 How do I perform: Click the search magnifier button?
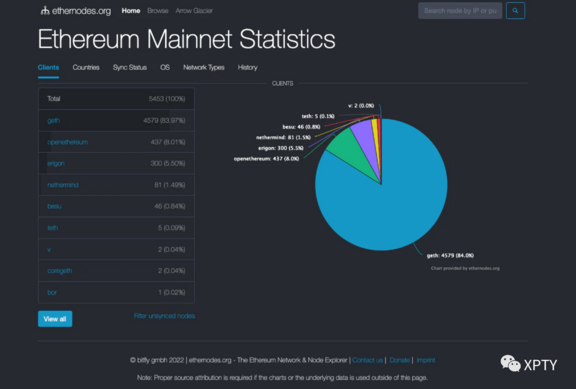pyautogui.click(x=515, y=11)
